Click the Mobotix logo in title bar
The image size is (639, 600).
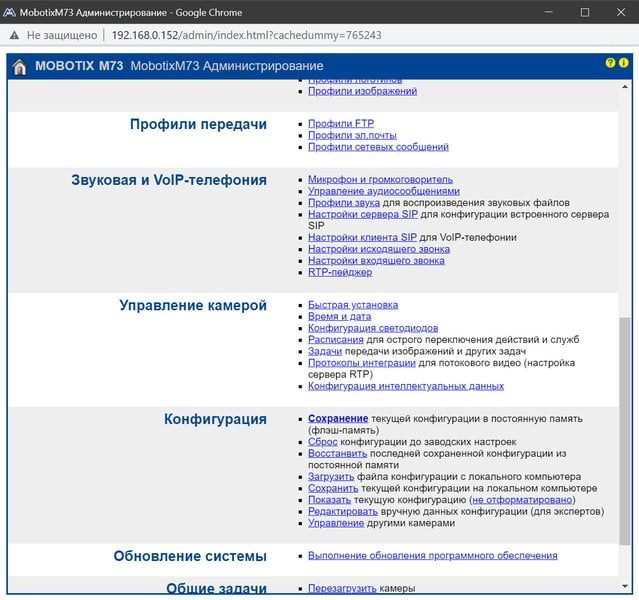click(x=9, y=12)
